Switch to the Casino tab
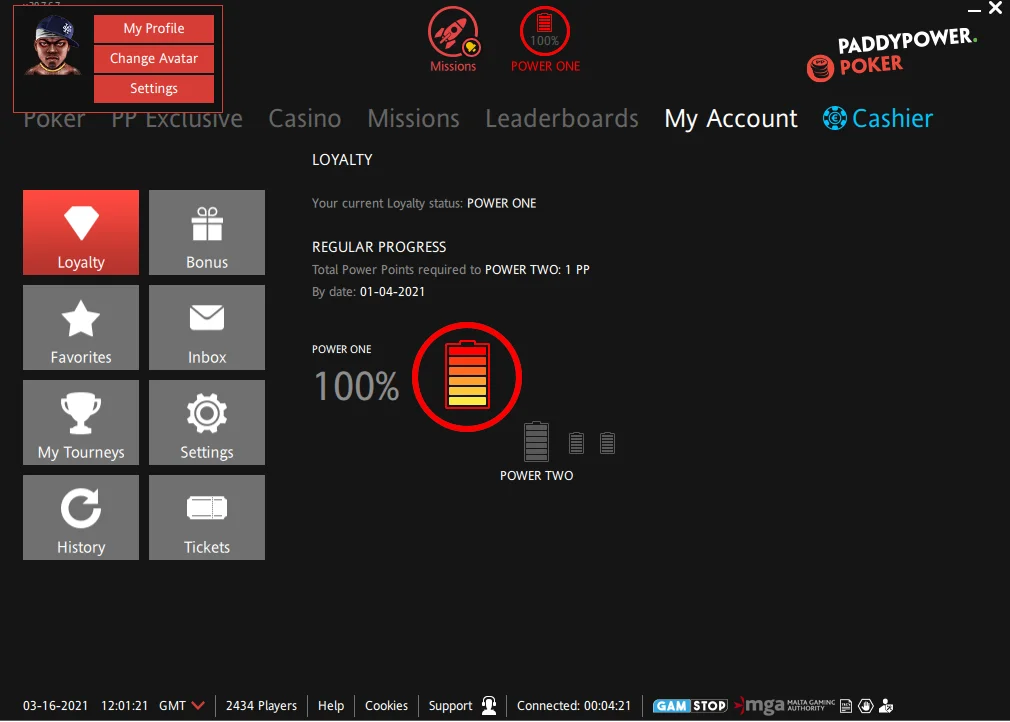This screenshot has height=722, width=1010. [305, 119]
